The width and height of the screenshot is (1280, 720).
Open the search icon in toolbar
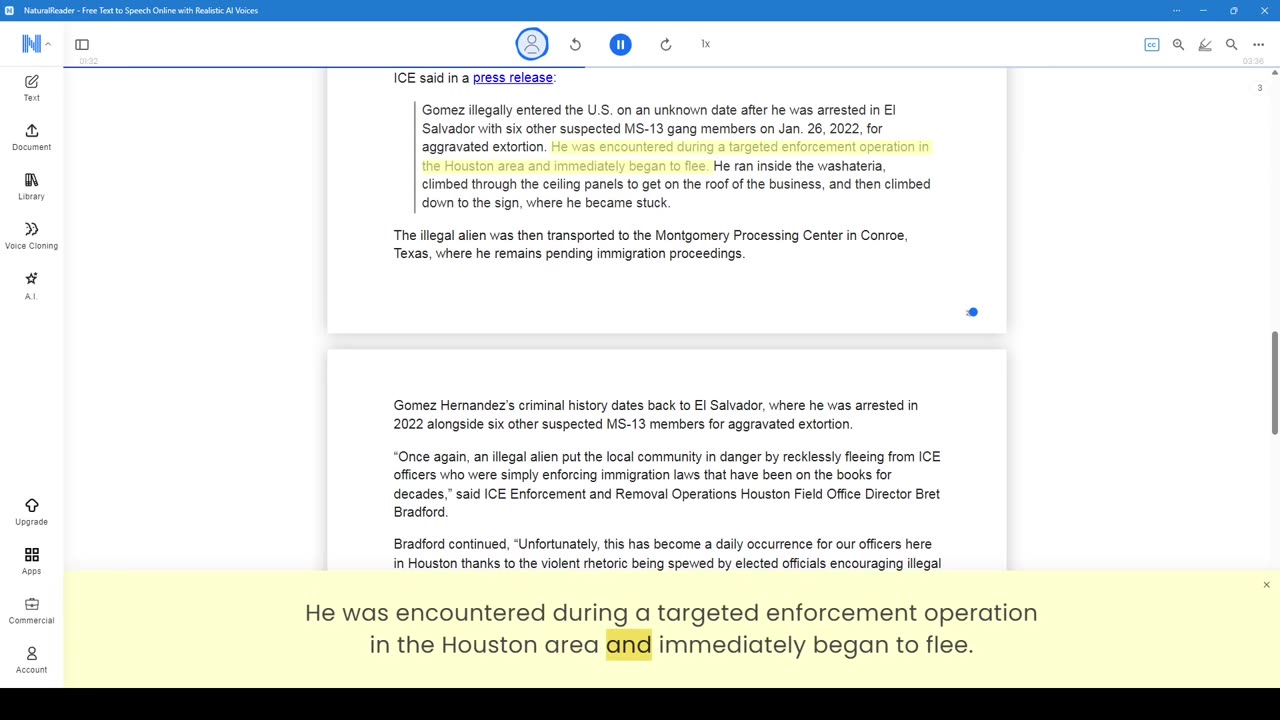[1232, 44]
